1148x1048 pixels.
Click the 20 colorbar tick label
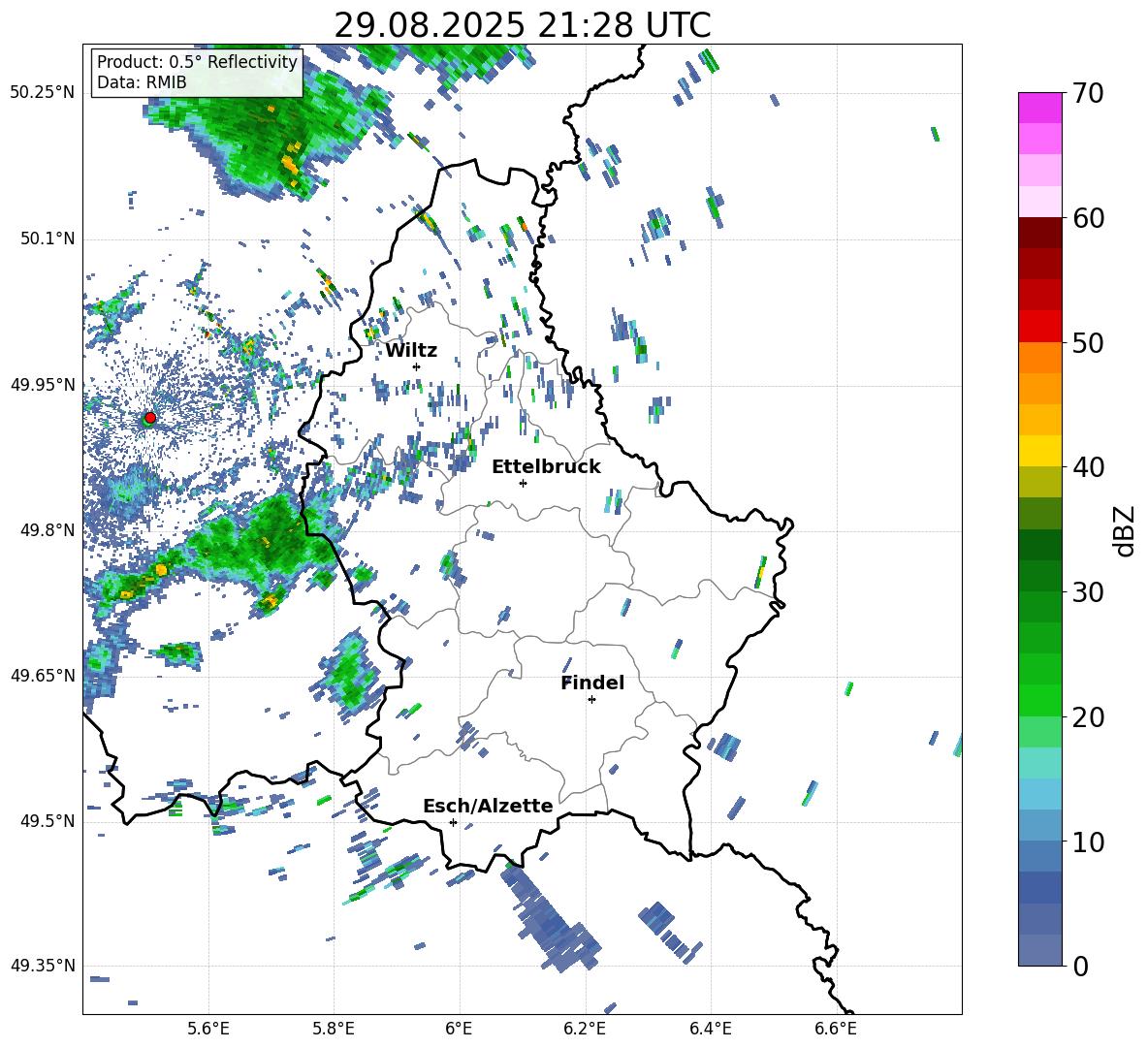coord(1087,716)
